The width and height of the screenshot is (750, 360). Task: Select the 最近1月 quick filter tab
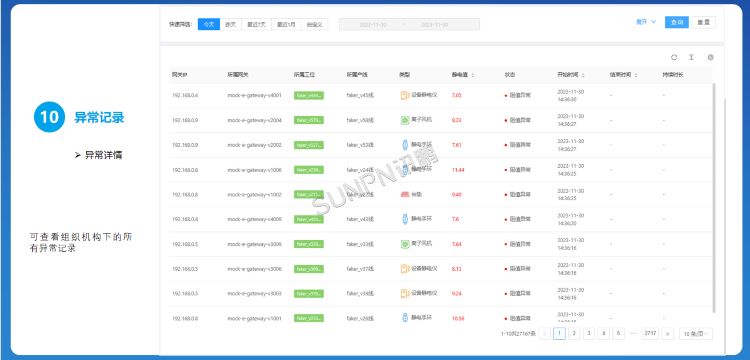[286, 24]
